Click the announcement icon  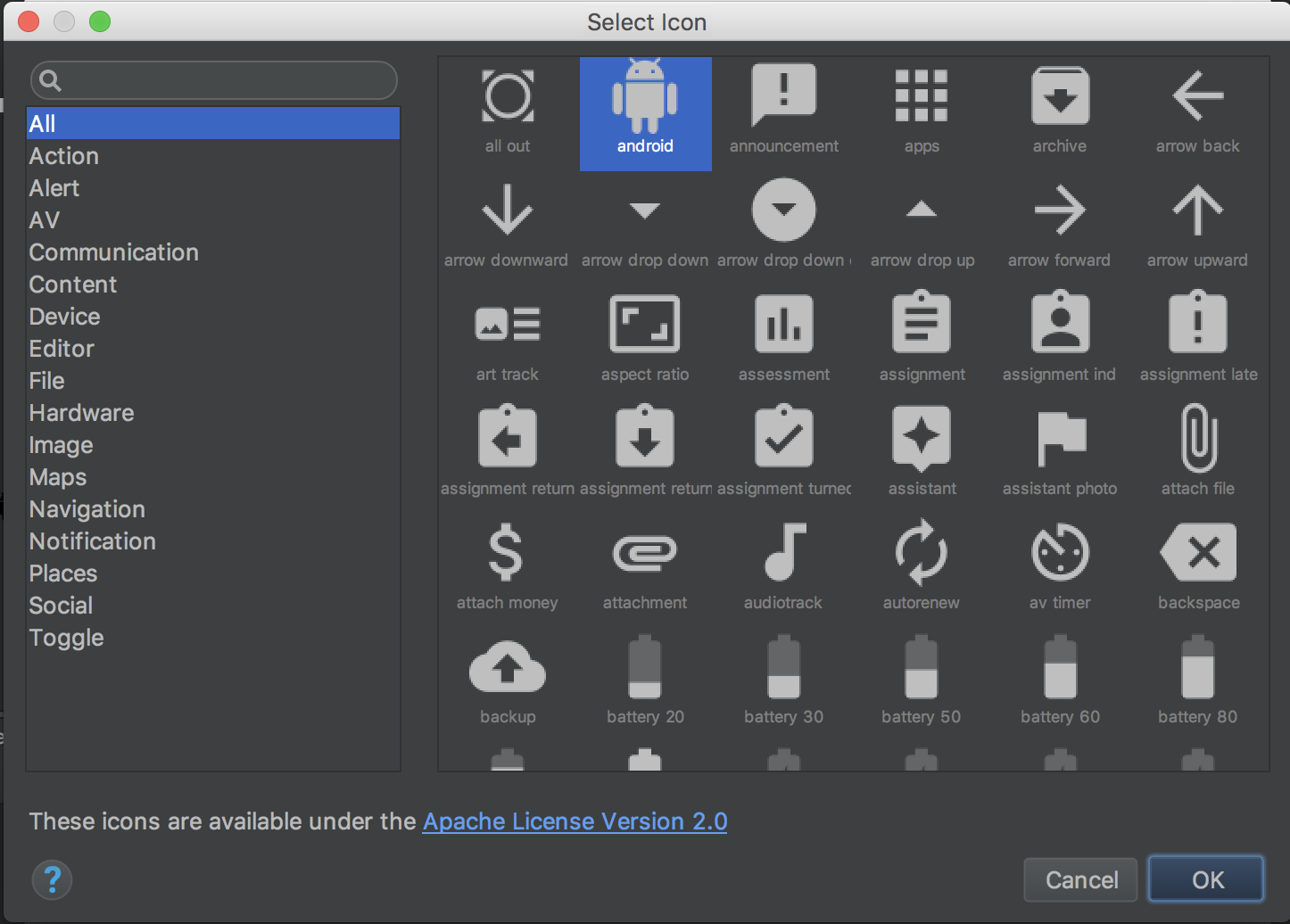tap(783, 95)
